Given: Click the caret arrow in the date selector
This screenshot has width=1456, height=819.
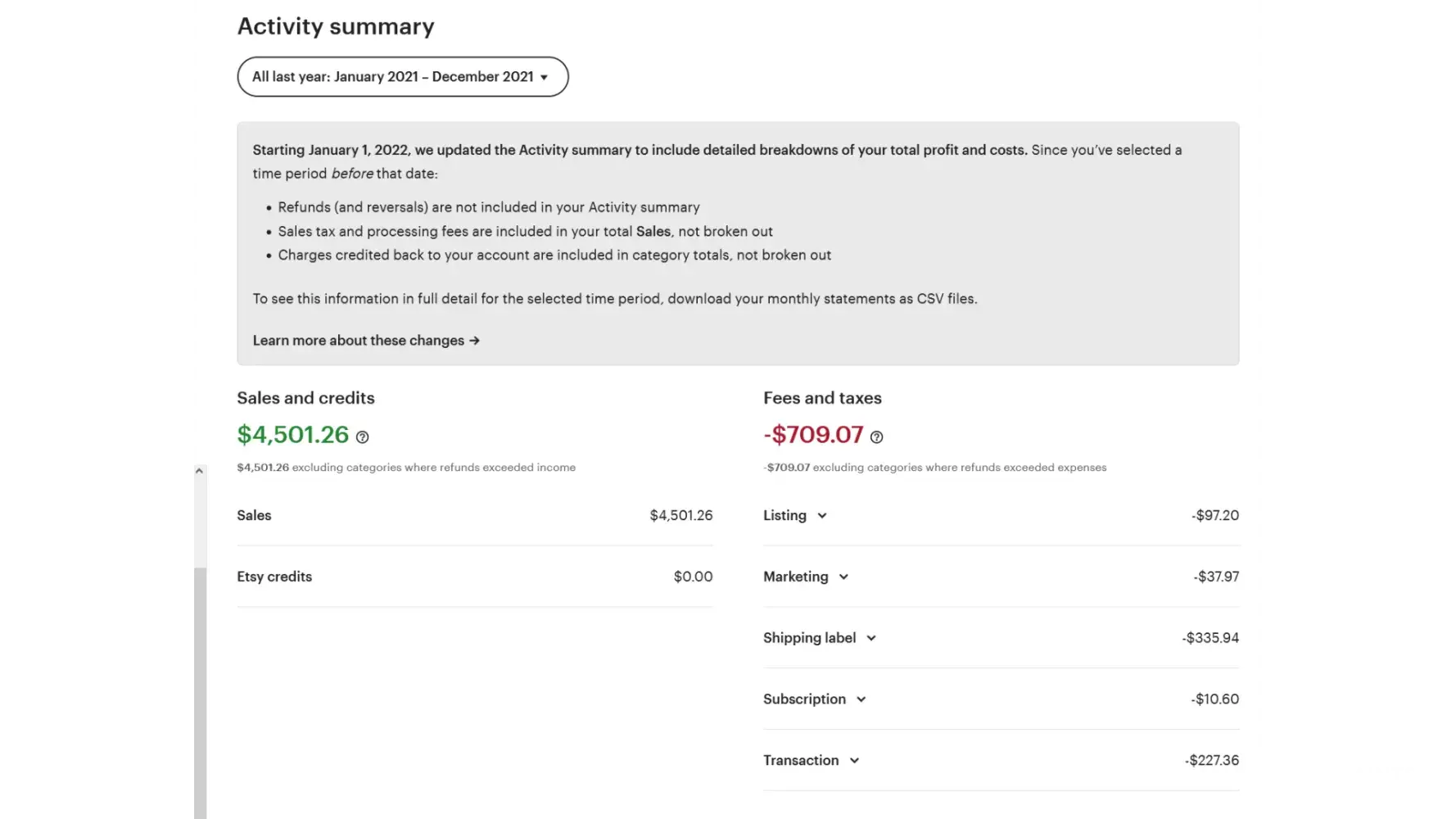Looking at the screenshot, I should pyautogui.click(x=544, y=78).
